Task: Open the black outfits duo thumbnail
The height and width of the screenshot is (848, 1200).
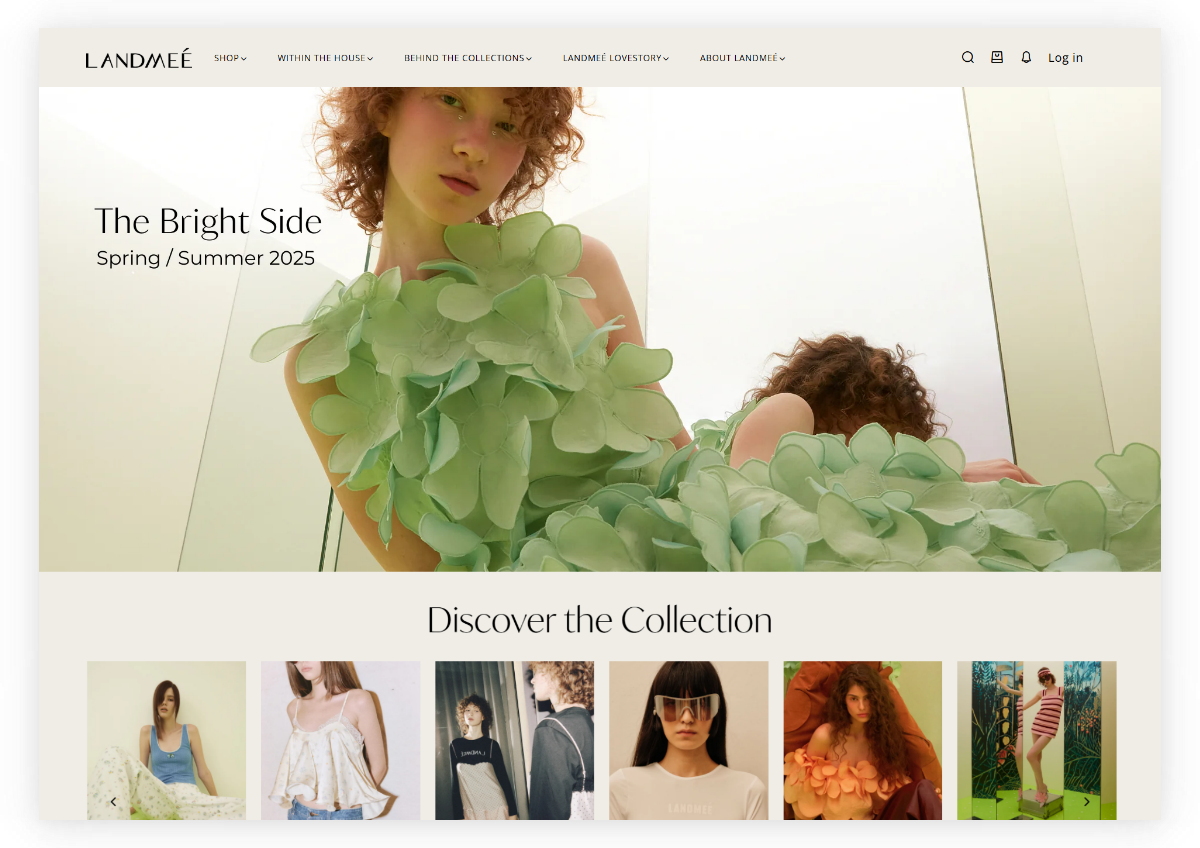Action: 514,740
